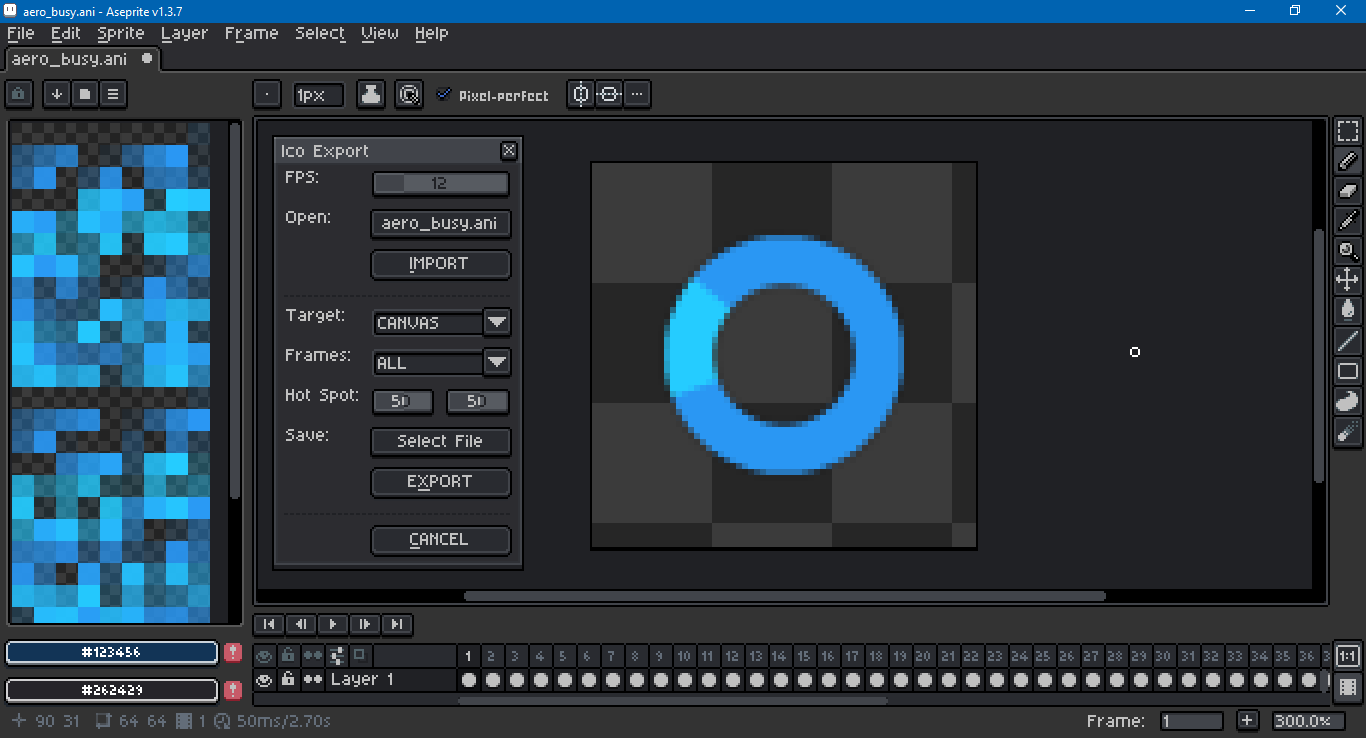Click the Select File save button
This screenshot has width=1366, height=738.
[440, 442]
